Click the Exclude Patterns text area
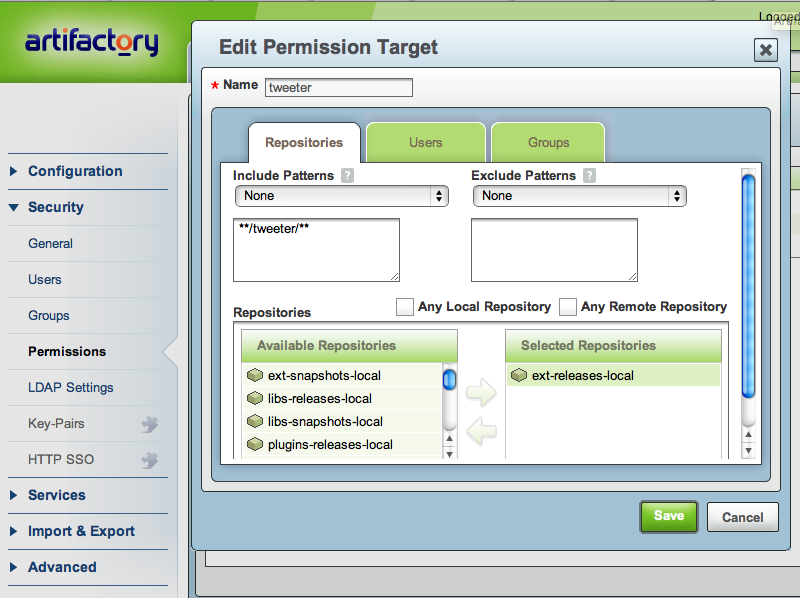 click(554, 250)
